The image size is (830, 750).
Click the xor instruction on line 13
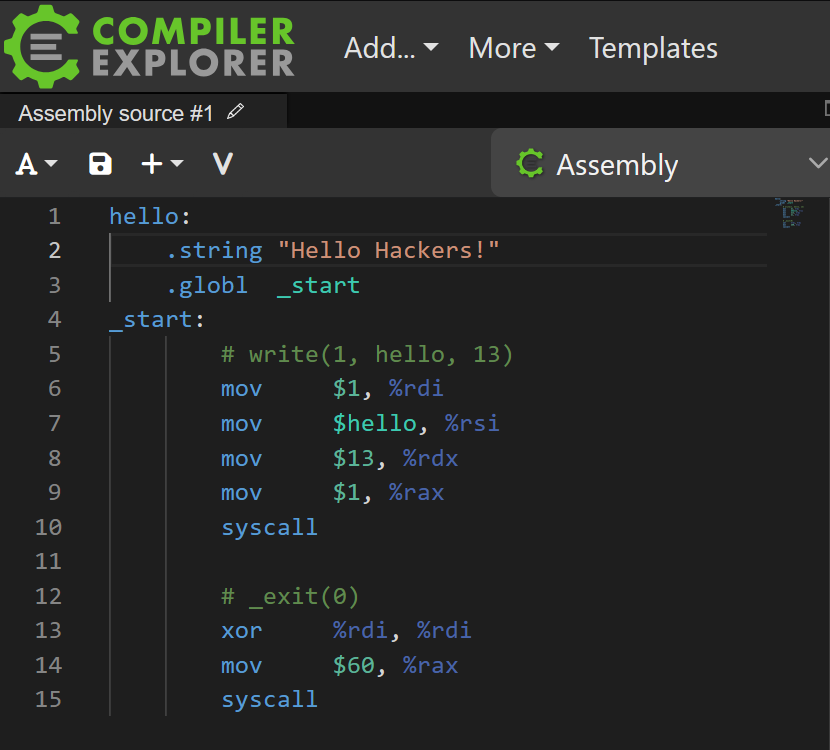(241, 631)
